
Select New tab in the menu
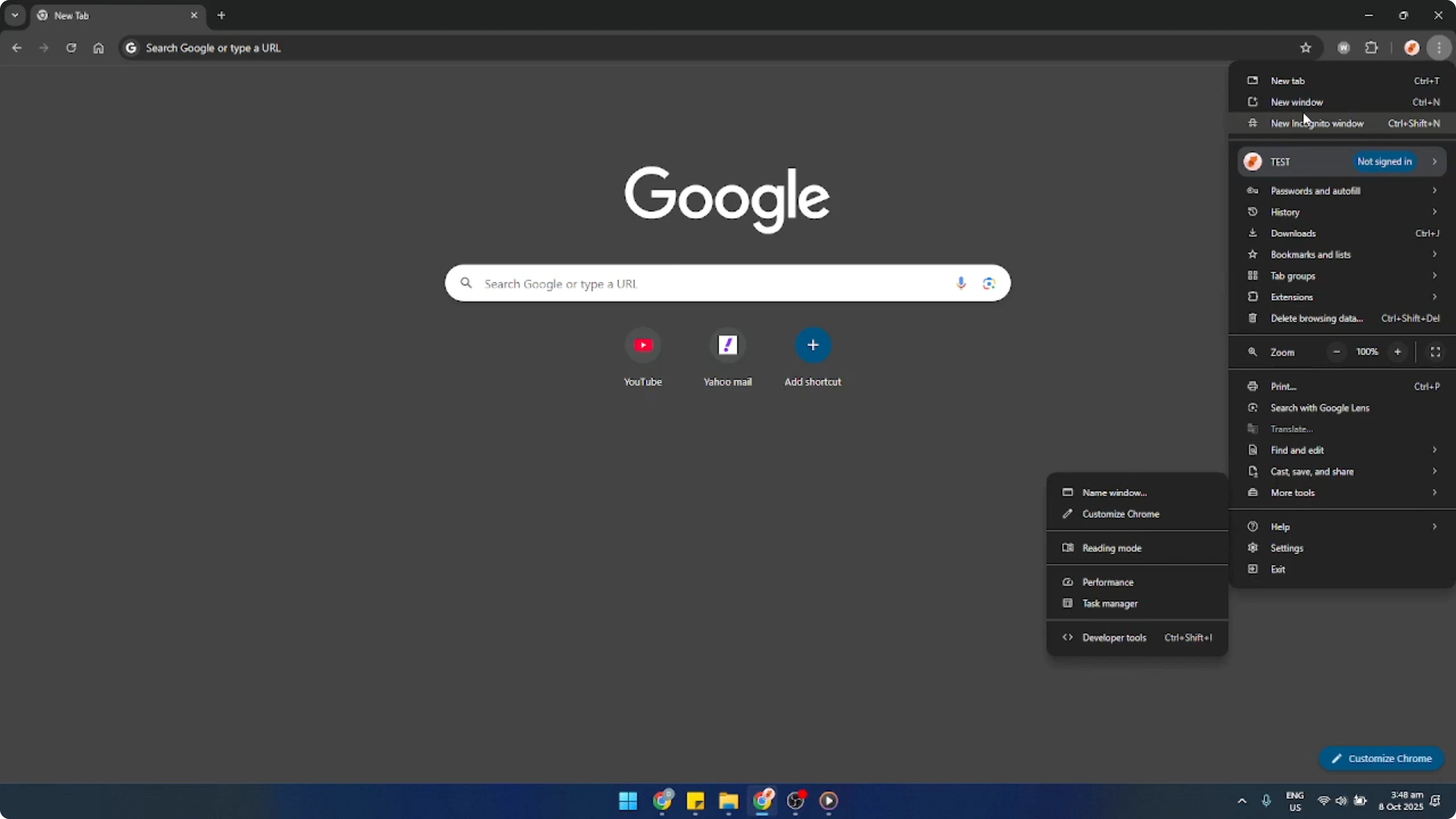(1342, 81)
